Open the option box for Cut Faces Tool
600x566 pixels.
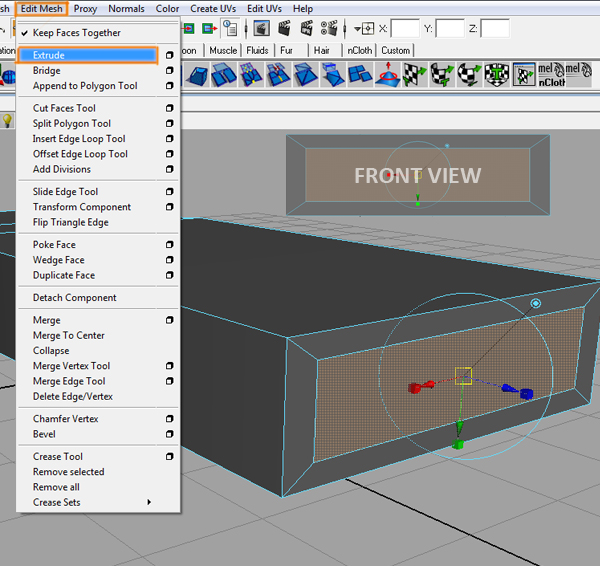point(170,108)
